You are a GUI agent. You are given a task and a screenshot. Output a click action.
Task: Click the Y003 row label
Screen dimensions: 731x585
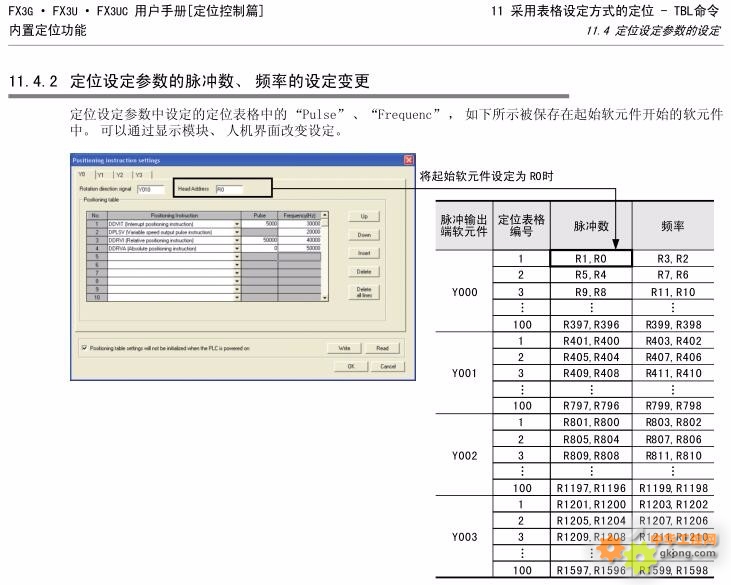(464, 537)
